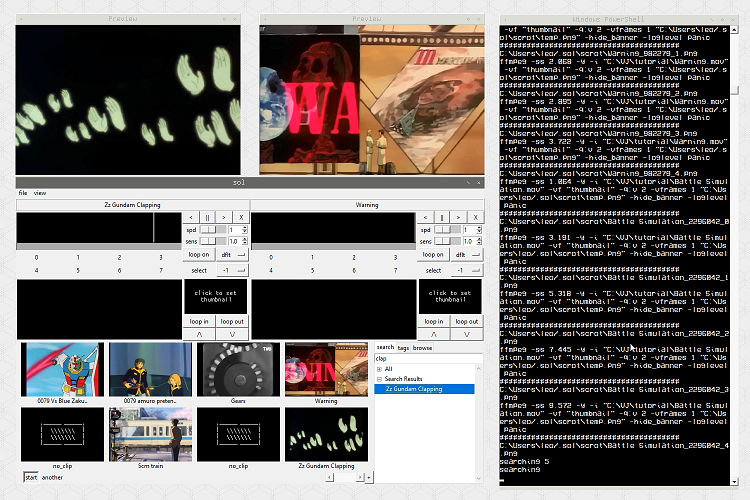Add a collection with the plus button
The height and width of the screenshot is (500, 750).
pyautogui.click(x=368, y=477)
